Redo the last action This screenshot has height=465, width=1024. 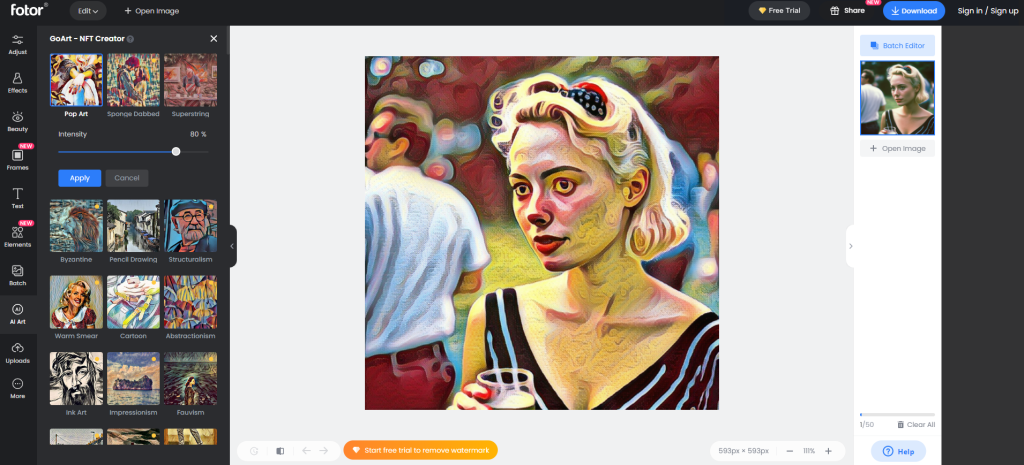tap(323, 451)
